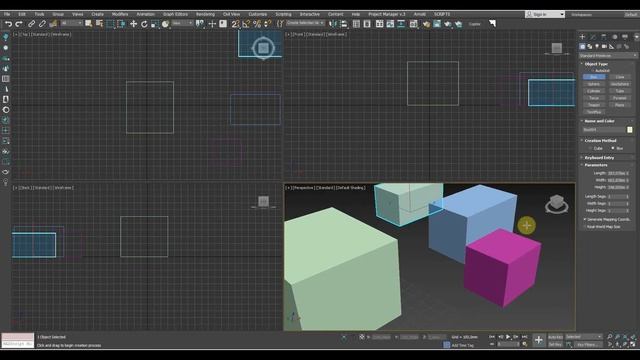The image size is (640, 360).
Task: Open the object color swatch
Action: pos(630,130)
